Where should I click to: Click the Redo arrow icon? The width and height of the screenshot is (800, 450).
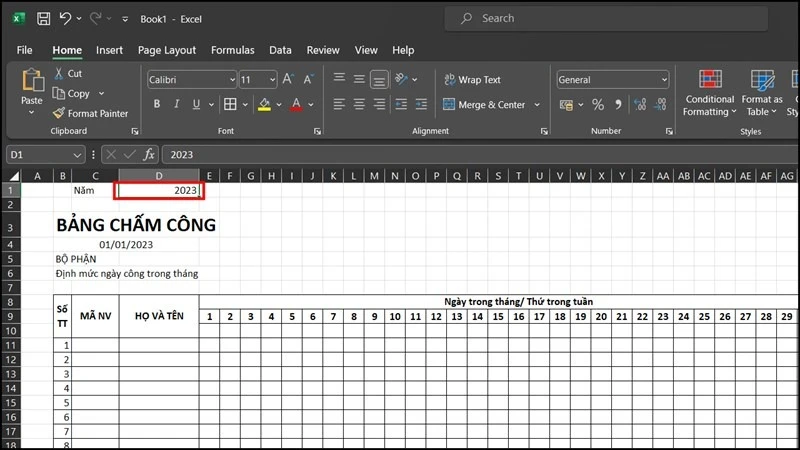(95, 19)
